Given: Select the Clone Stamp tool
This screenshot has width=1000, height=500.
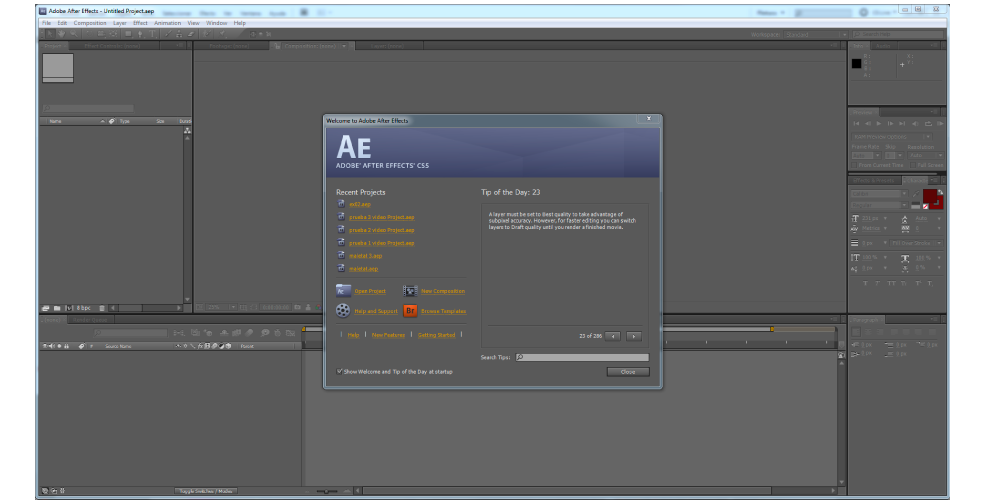Looking at the screenshot, I should (179, 34).
